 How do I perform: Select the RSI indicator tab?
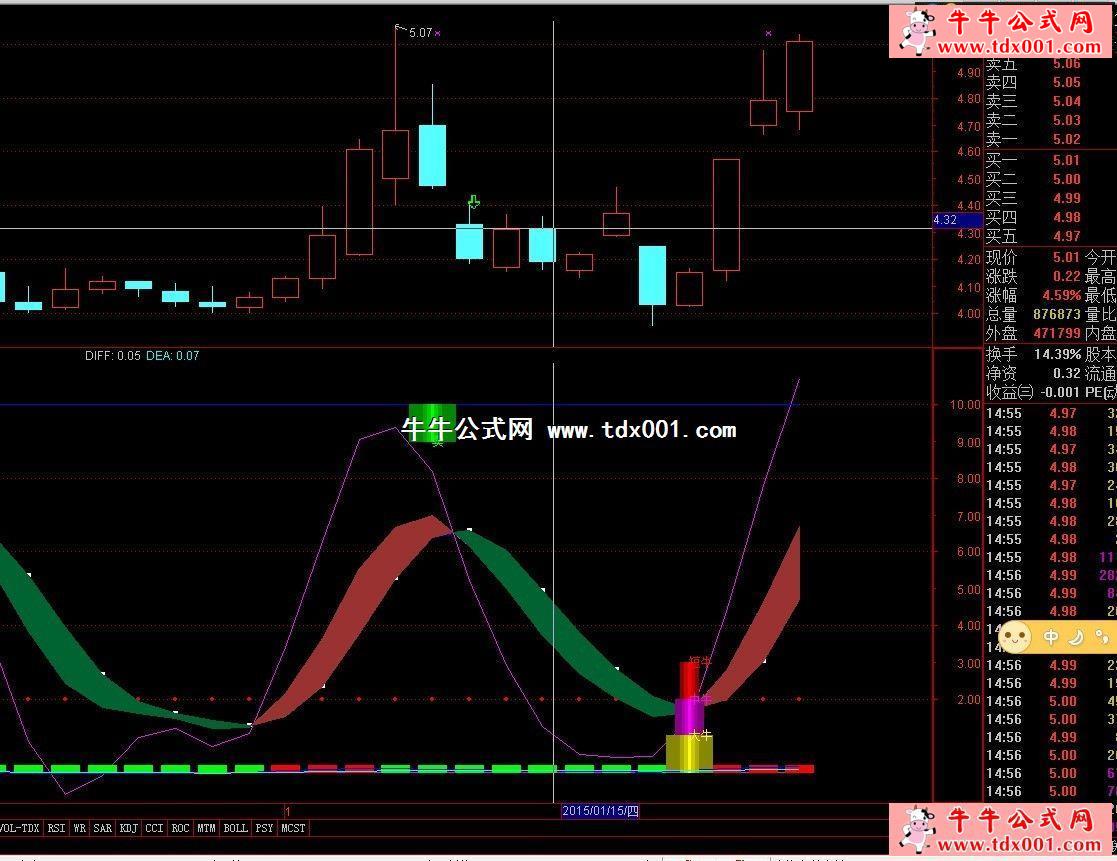[56, 828]
